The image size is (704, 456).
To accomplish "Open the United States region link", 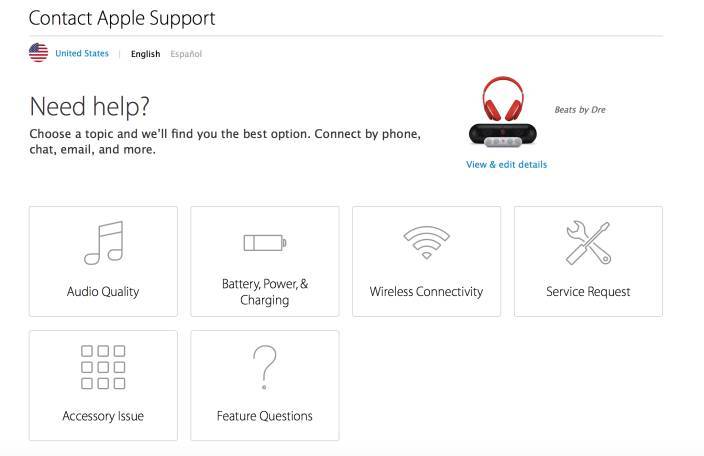I will pyautogui.click(x=82, y=53).
